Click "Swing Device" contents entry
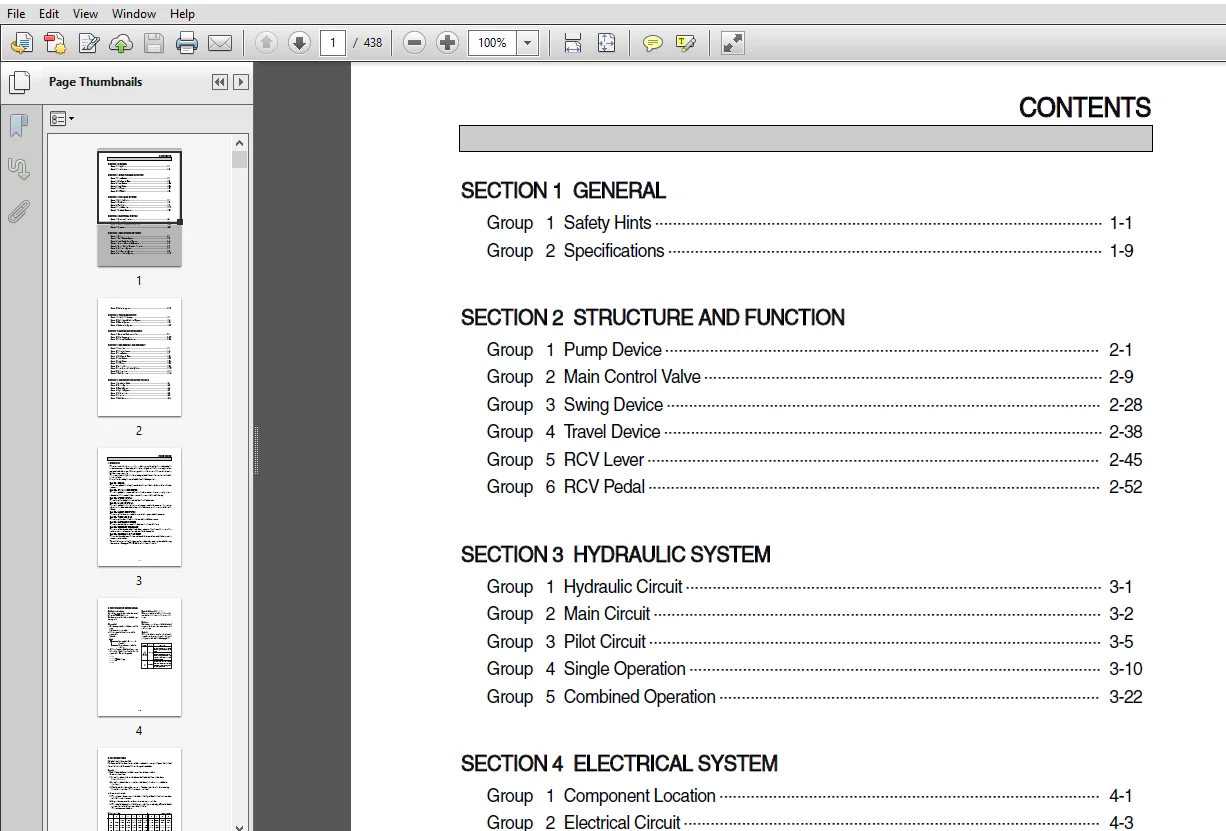Image resolution: width=1226 pixels, height=831 pixels. click(x=613, y=405)
